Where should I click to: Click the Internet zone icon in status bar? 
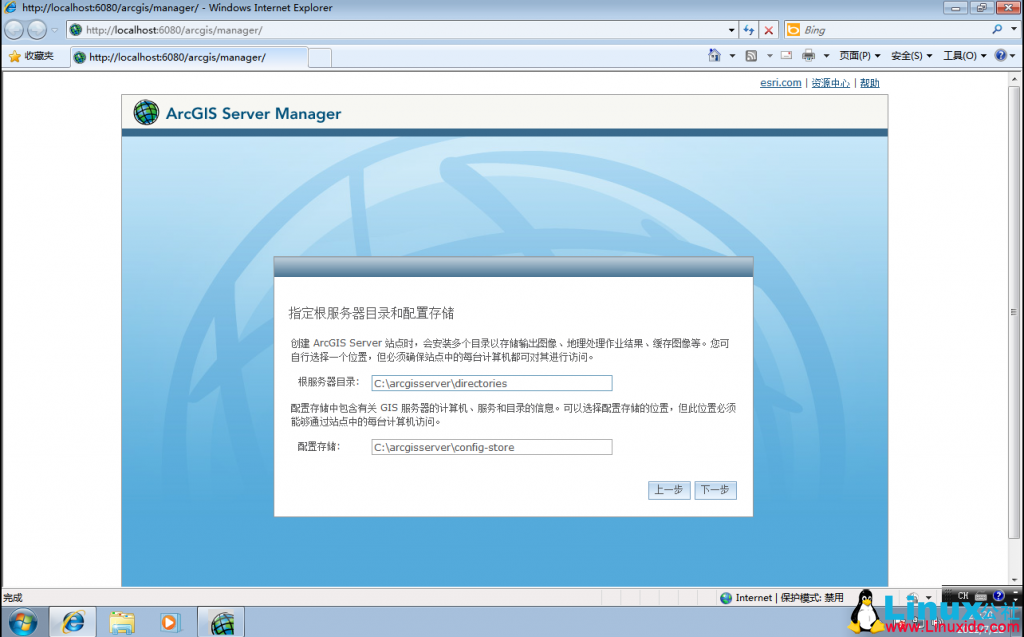724,597
